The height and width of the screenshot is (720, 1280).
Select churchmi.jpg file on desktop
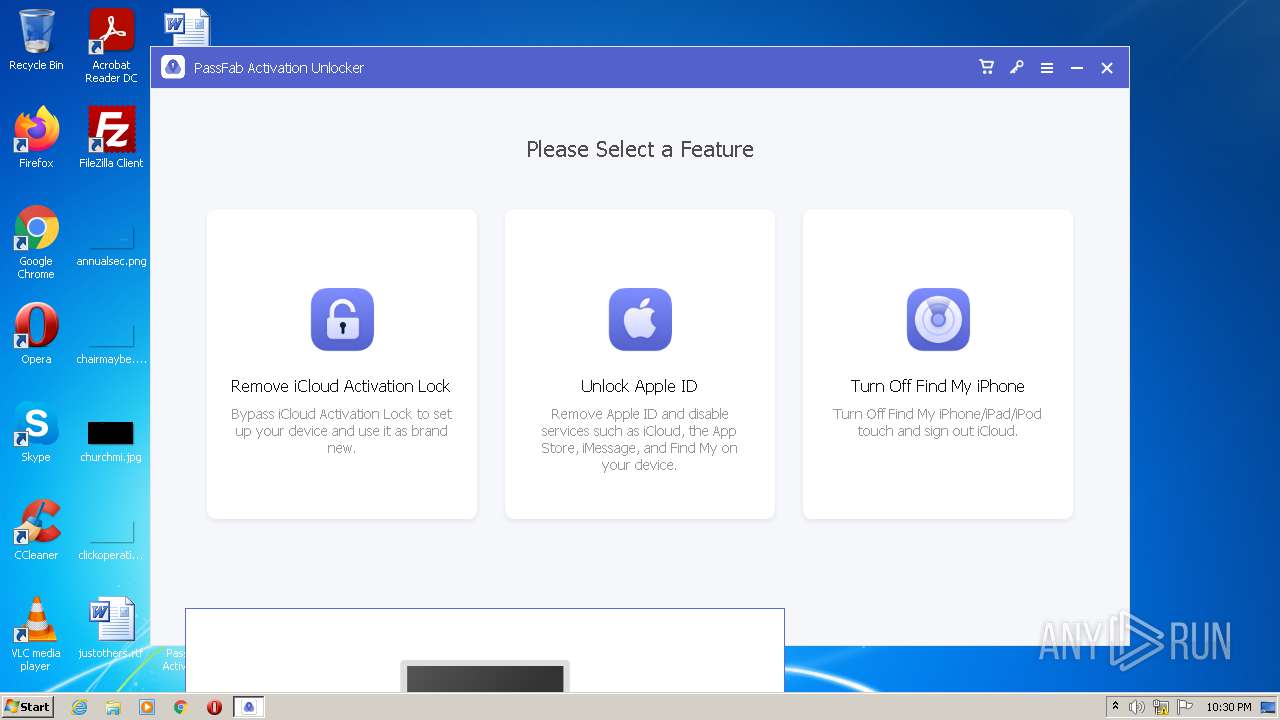111,440
